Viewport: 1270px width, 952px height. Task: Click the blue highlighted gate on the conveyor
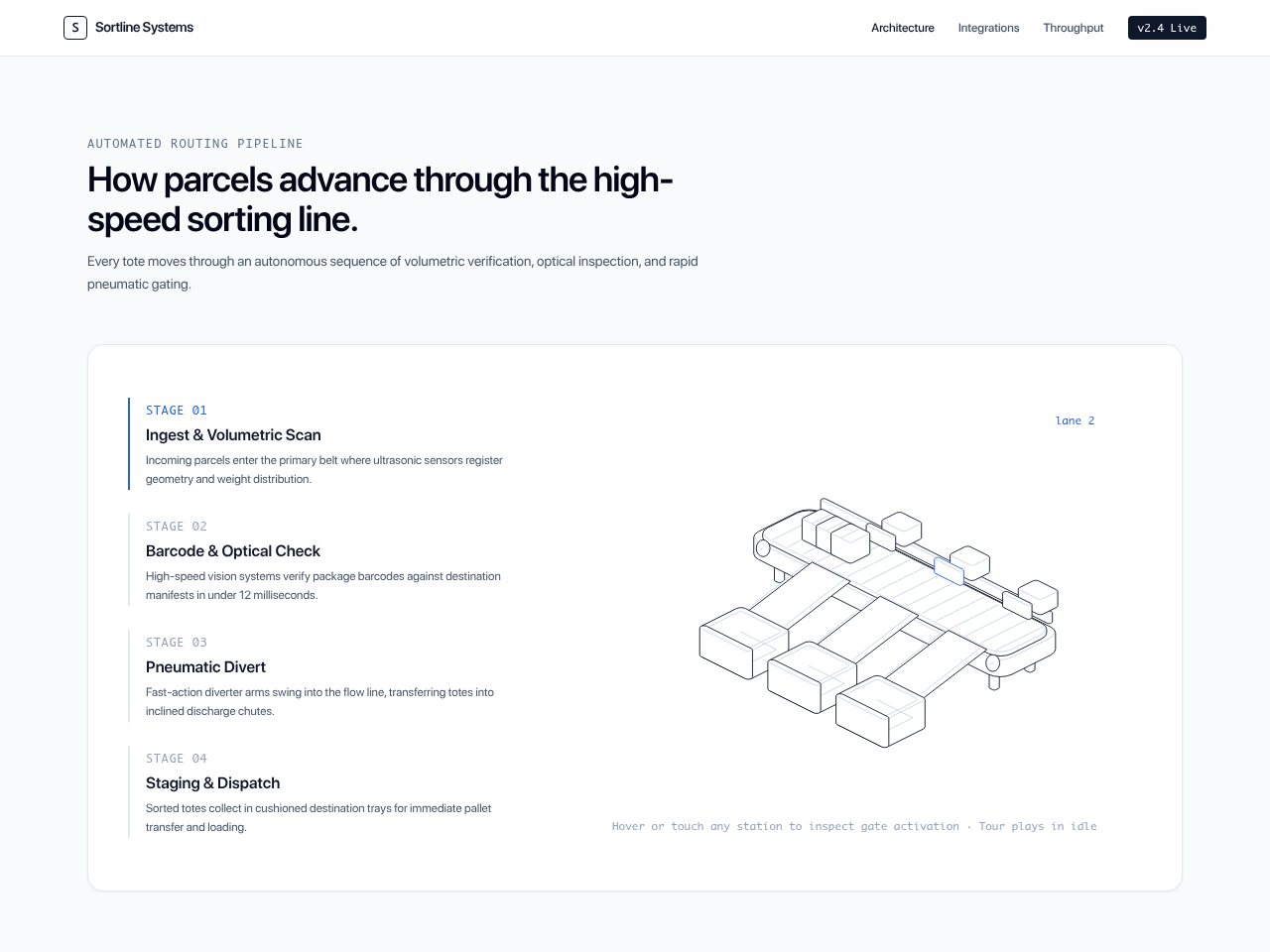[x=949, y=570]
